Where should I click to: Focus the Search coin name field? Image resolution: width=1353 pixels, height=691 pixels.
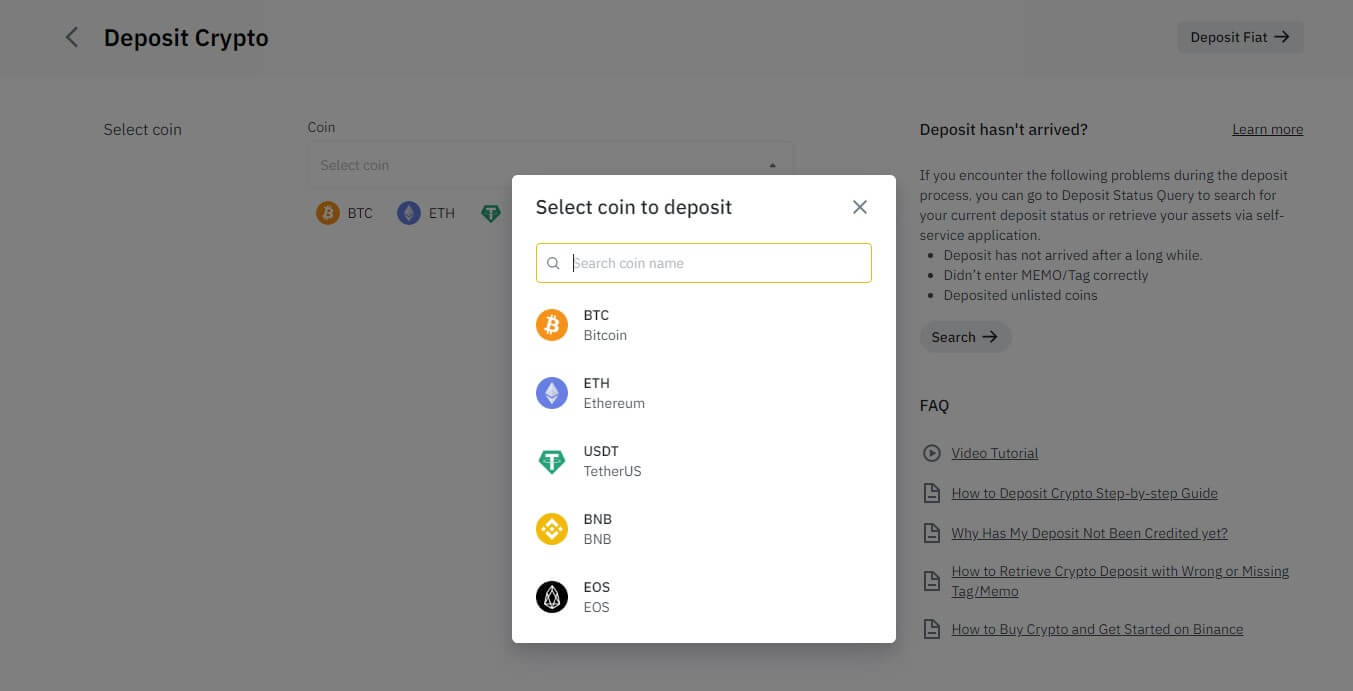pos(715,263)
